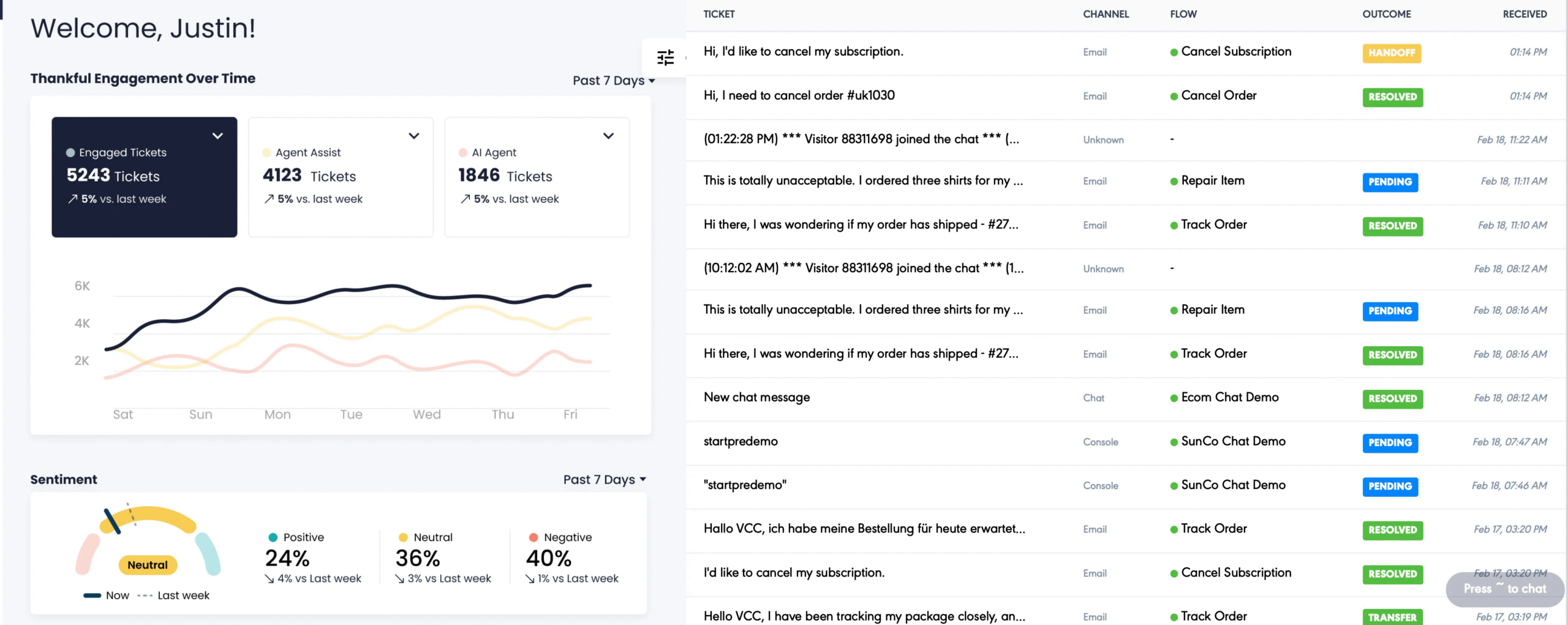Screen dimensions: 1568x625
Task: Click SunCo Chat Demo flow at 07:47 AM
Action: 1233,442
